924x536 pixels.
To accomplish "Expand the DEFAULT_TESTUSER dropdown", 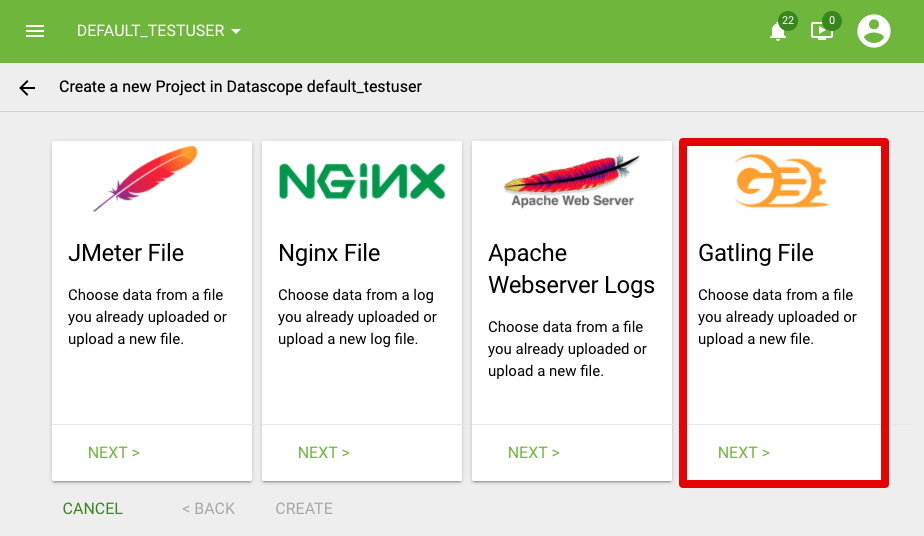I will [159, 31].
